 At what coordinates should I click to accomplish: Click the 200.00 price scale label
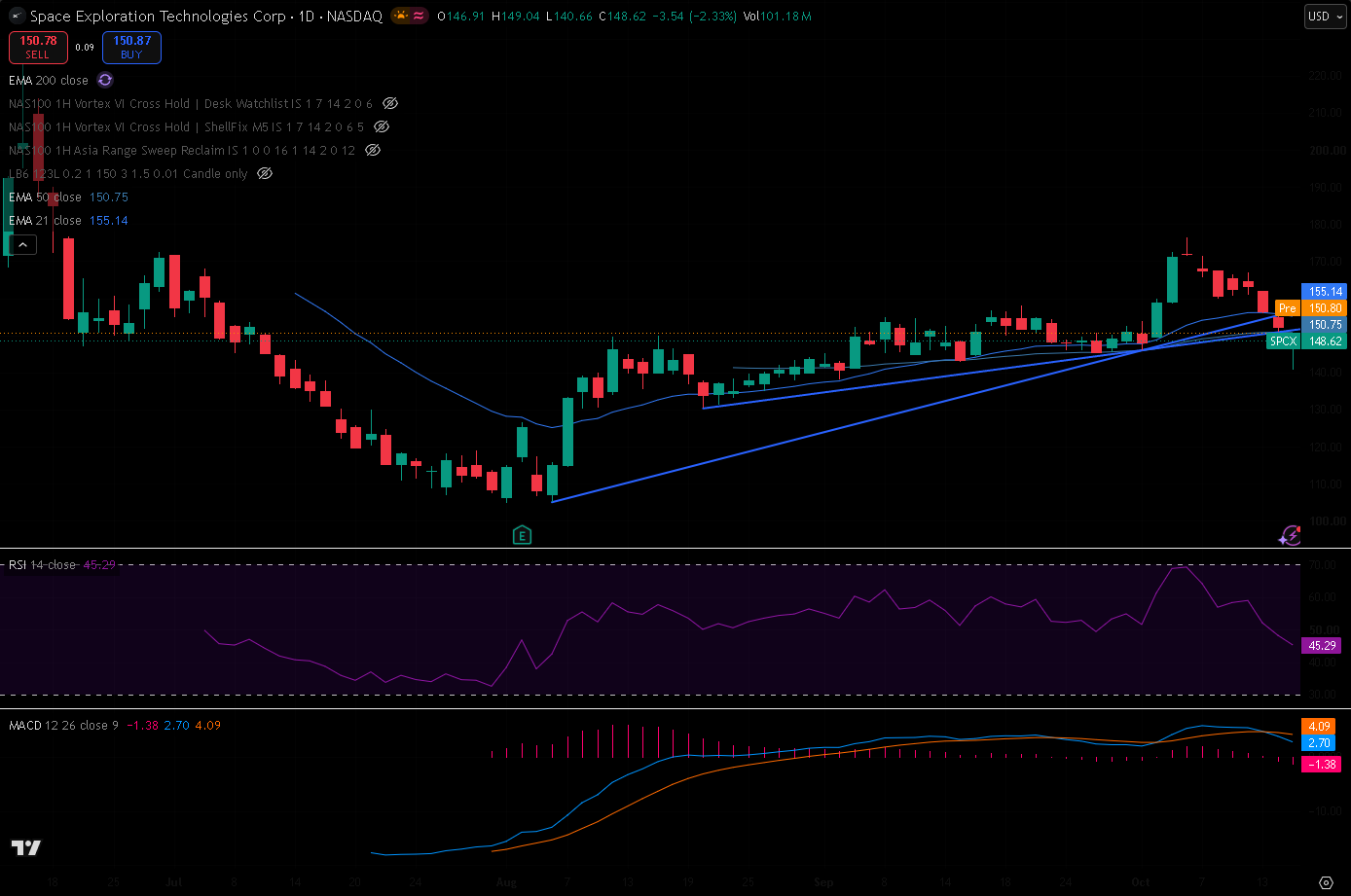[1327, 151]
